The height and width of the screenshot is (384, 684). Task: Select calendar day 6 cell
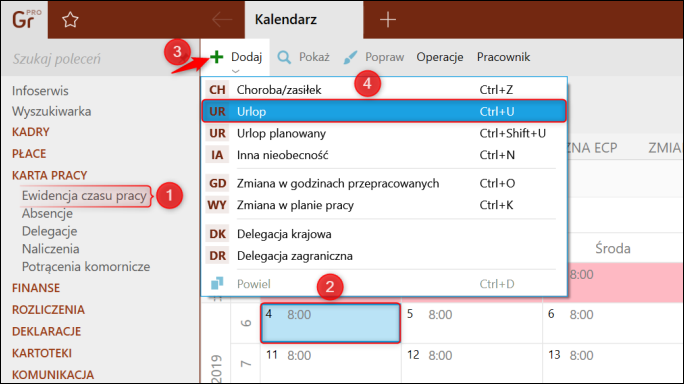[x=613, y=323]
